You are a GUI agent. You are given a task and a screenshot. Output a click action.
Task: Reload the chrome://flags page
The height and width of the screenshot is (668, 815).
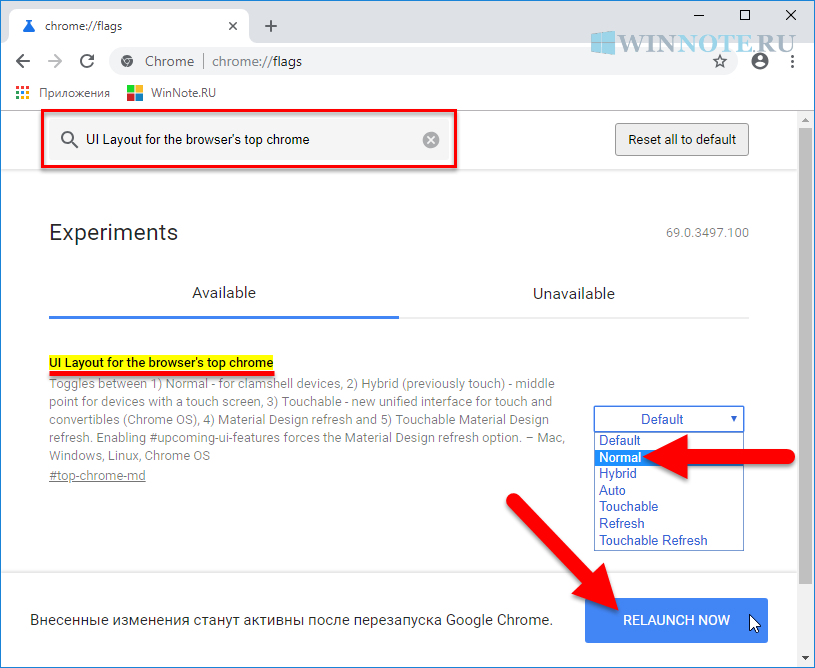coord(87,61)
